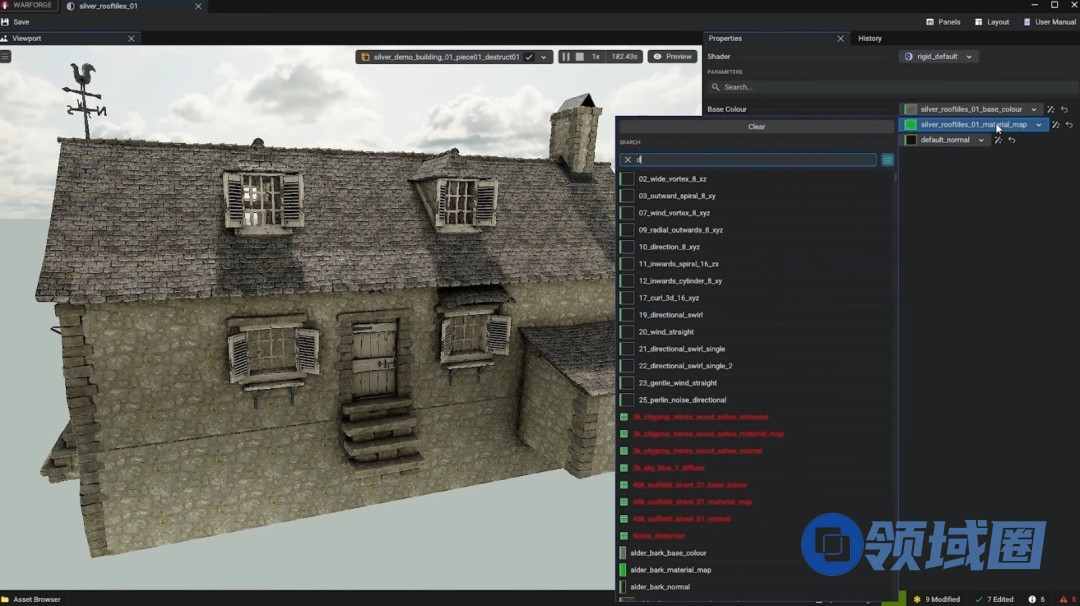Toggle the Preview eye button
1080x606 pixels.
coord(672,57)
